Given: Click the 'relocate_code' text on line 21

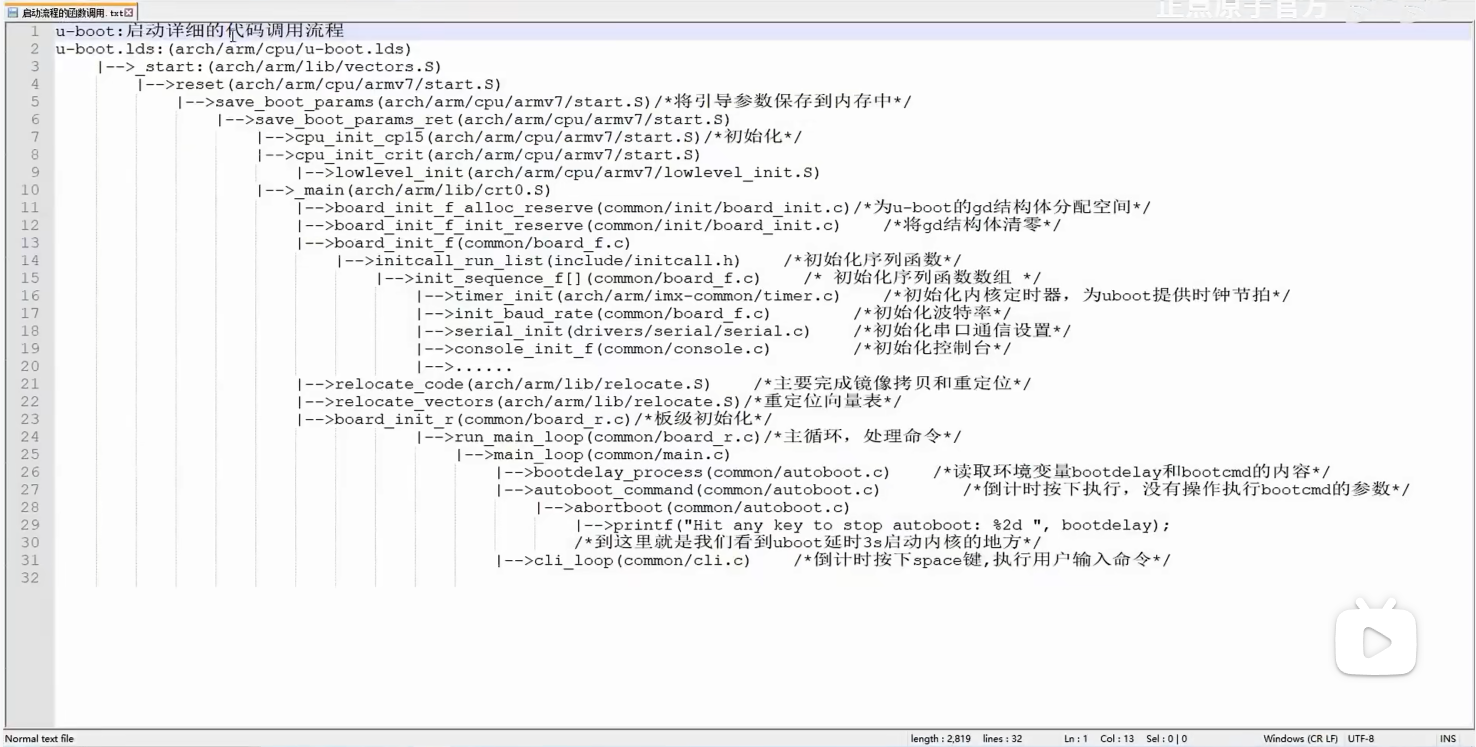Looking at the screenshot, I should [398, 384].
